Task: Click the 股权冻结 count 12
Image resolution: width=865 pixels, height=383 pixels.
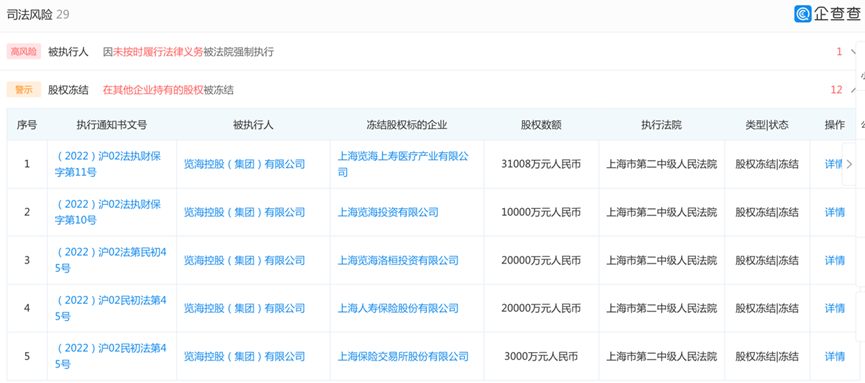Action: (836, 90)
